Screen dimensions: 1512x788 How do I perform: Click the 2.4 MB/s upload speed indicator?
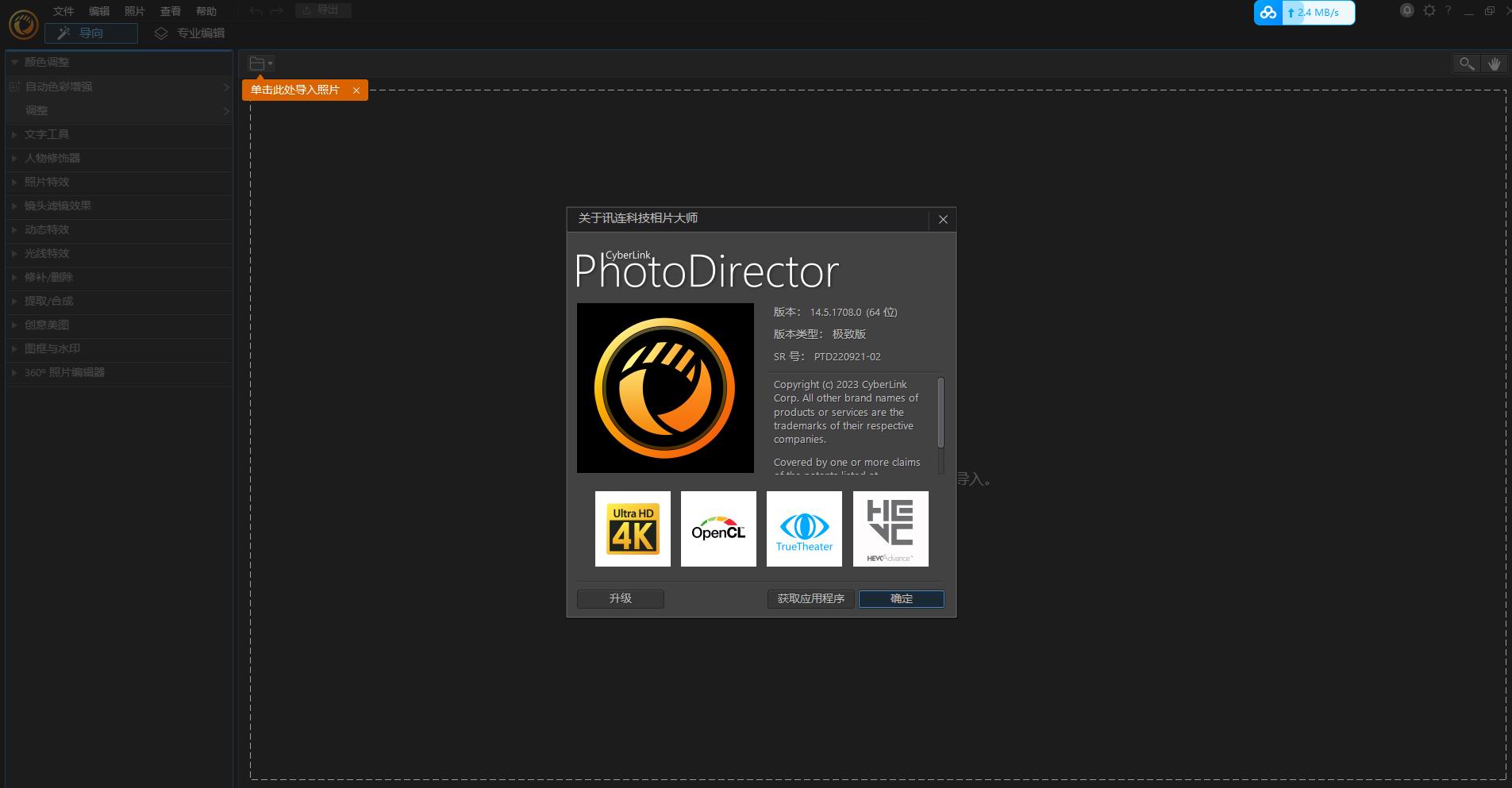tap(1318, 13)
